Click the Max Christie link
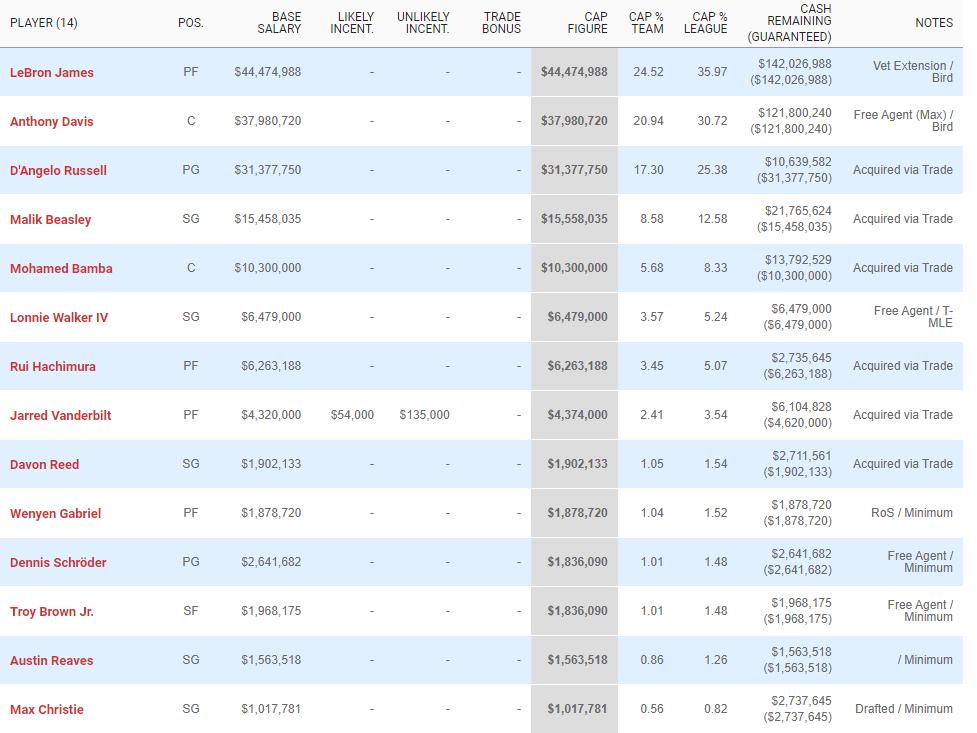 point(47,709)
